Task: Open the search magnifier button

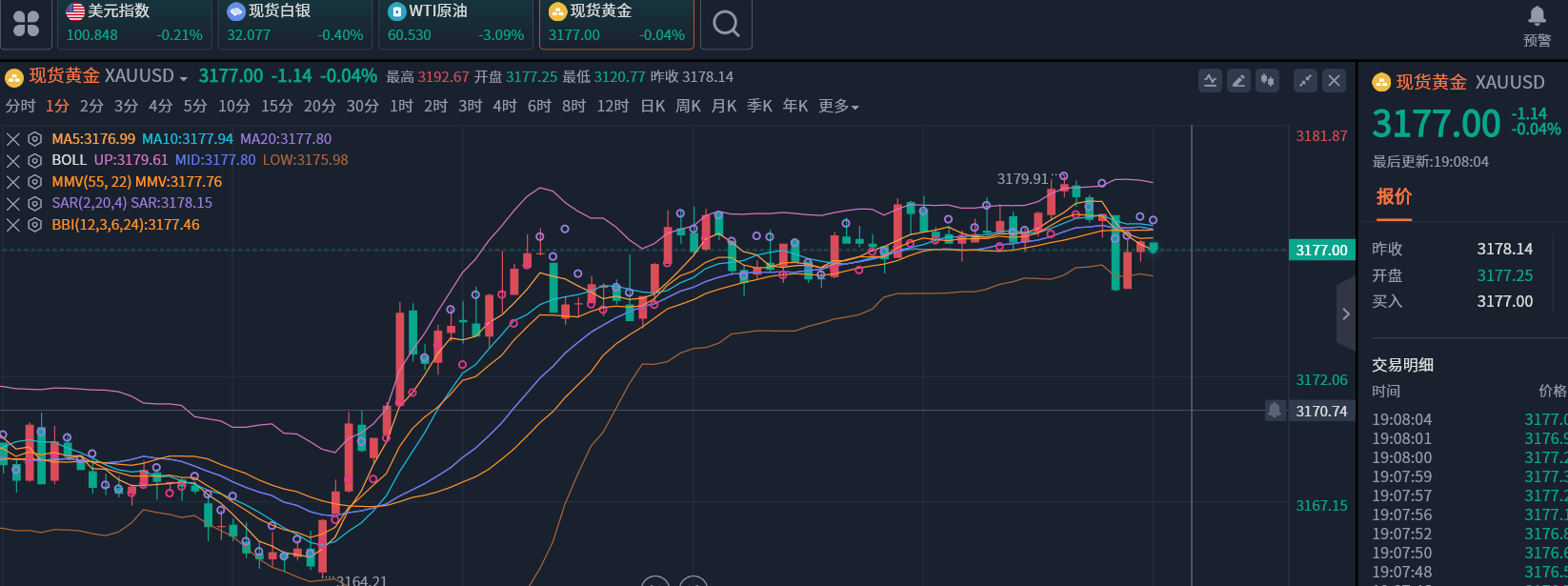Action: click(726, 24)
